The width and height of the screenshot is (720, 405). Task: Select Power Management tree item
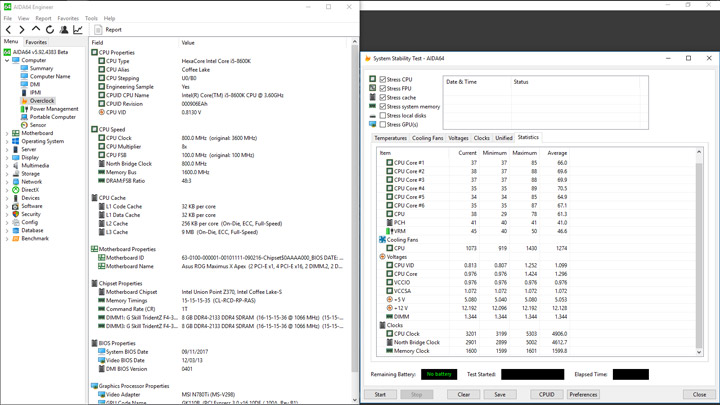[x=53, y=109]
